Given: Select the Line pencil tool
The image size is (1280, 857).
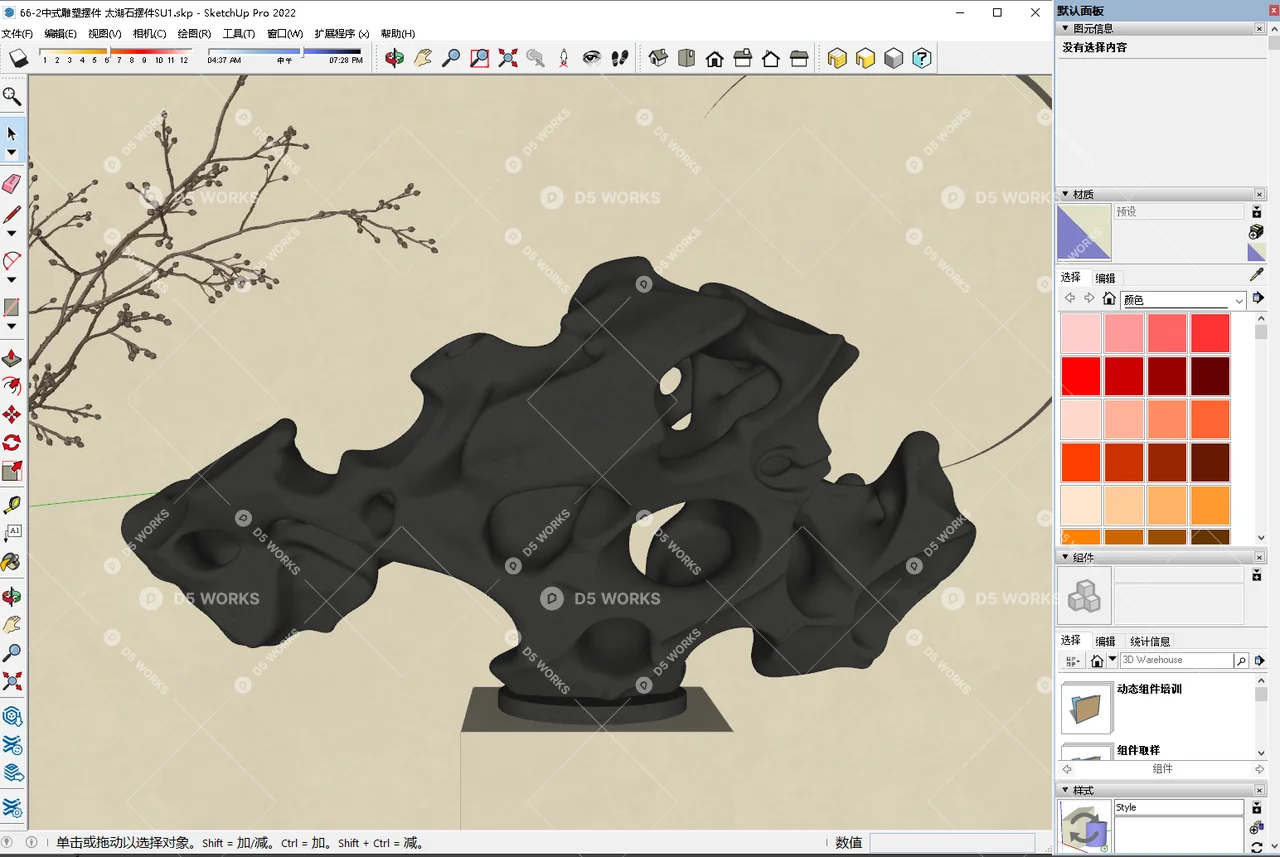Looking at the screenshot, I should [x=12, y=214].
